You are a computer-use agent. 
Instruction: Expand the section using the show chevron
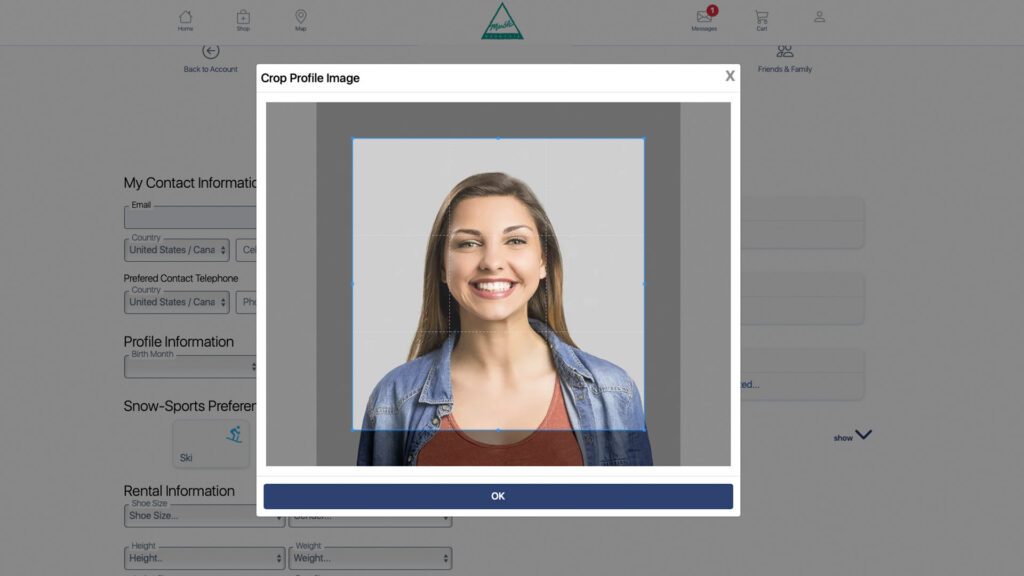tap(863, 435)
